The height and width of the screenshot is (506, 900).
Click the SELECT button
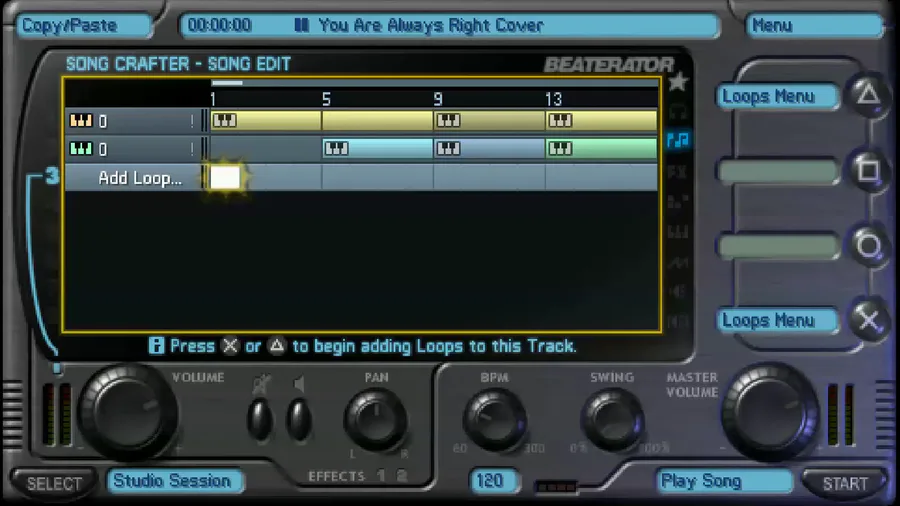[x=54, y=483]
